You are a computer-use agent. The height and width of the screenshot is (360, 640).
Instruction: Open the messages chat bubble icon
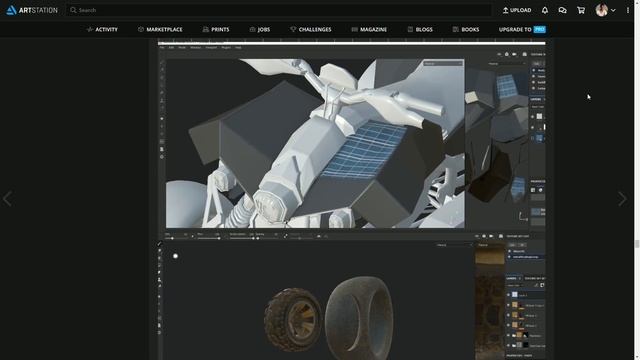[x=562, y=10]
